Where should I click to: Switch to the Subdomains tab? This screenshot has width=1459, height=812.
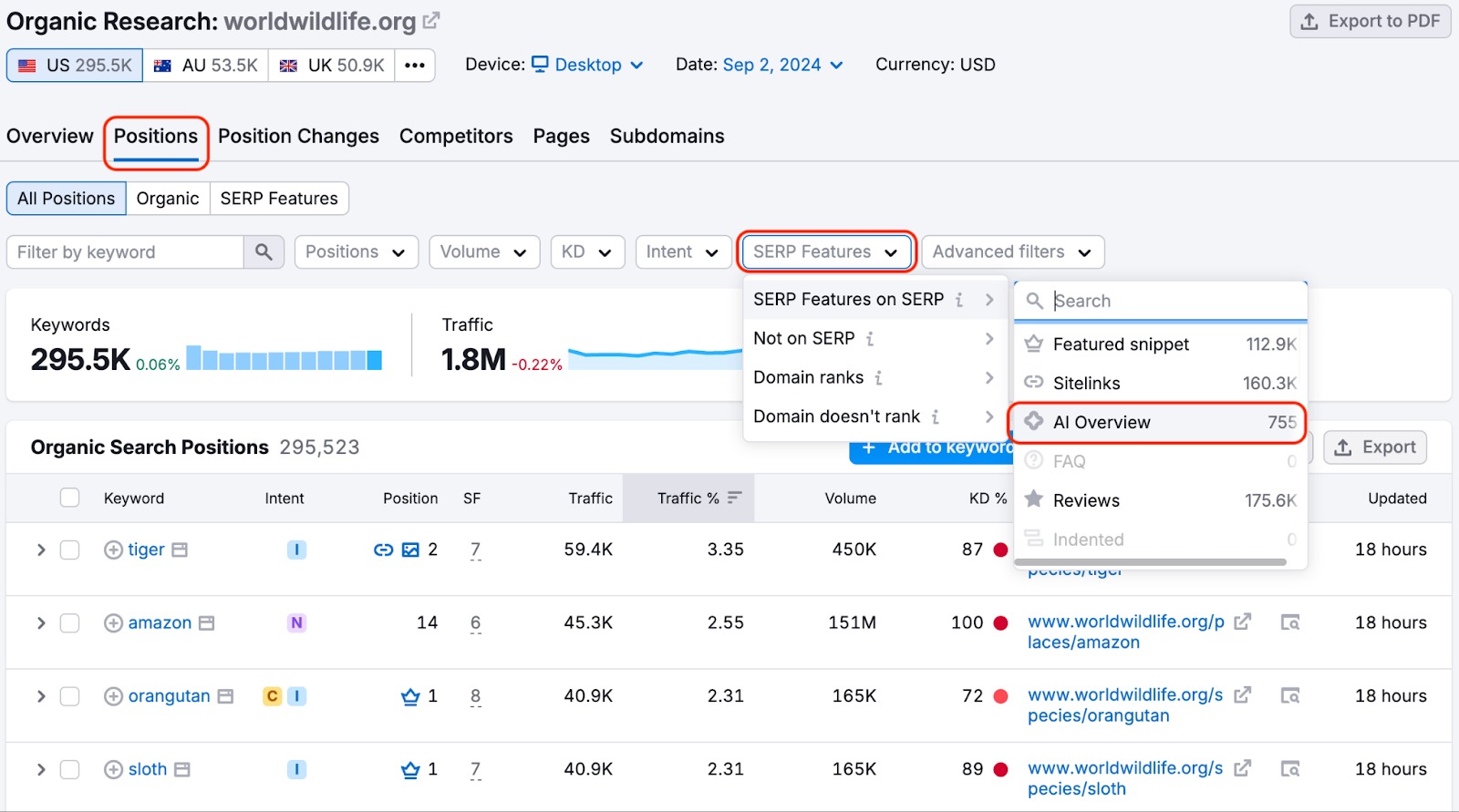pyautogui.click(x=667, y=137)
